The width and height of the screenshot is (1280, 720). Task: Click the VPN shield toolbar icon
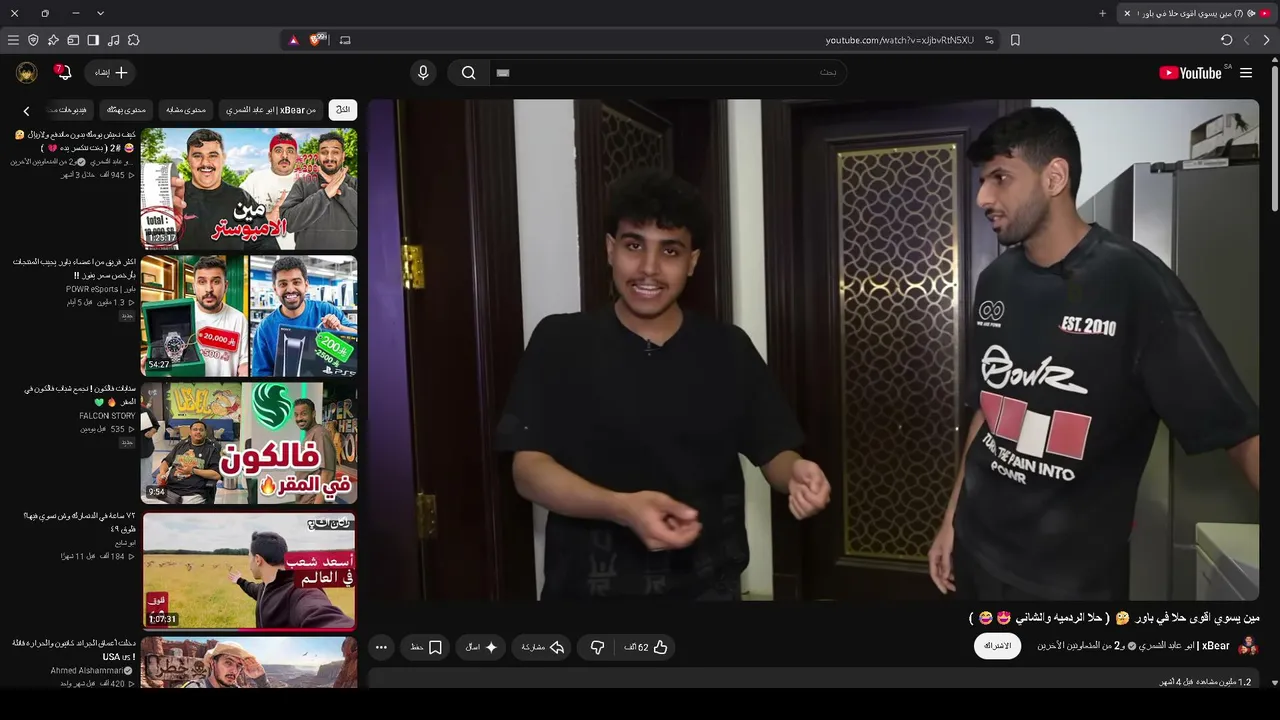coord(33,40)
